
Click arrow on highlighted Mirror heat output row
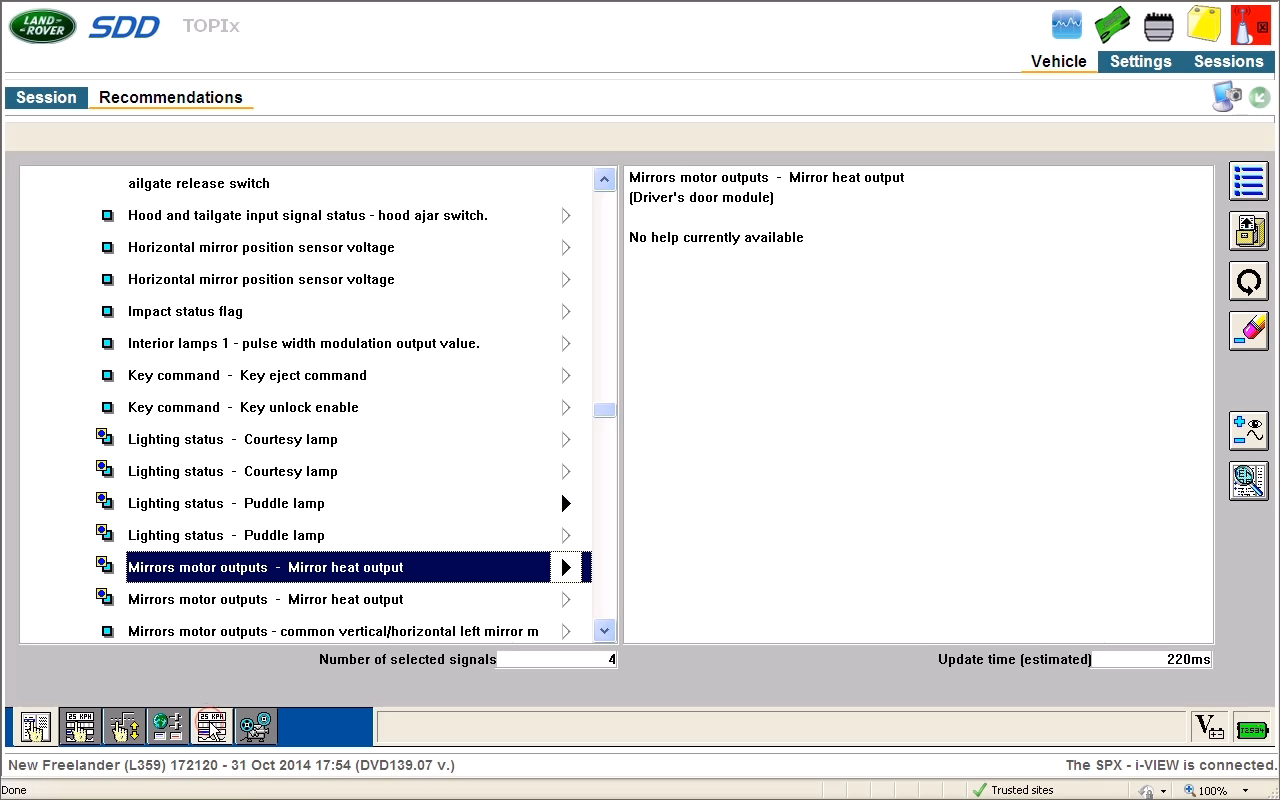tap(566, 567)
